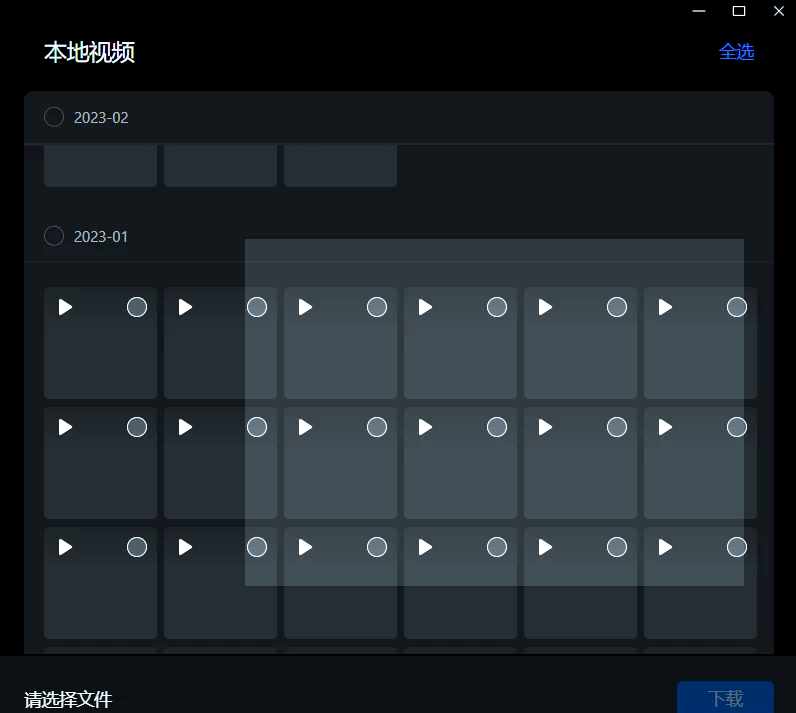Minimize the window
The height and width of the screenshot is (713, 796).
(x=699, y=11)
